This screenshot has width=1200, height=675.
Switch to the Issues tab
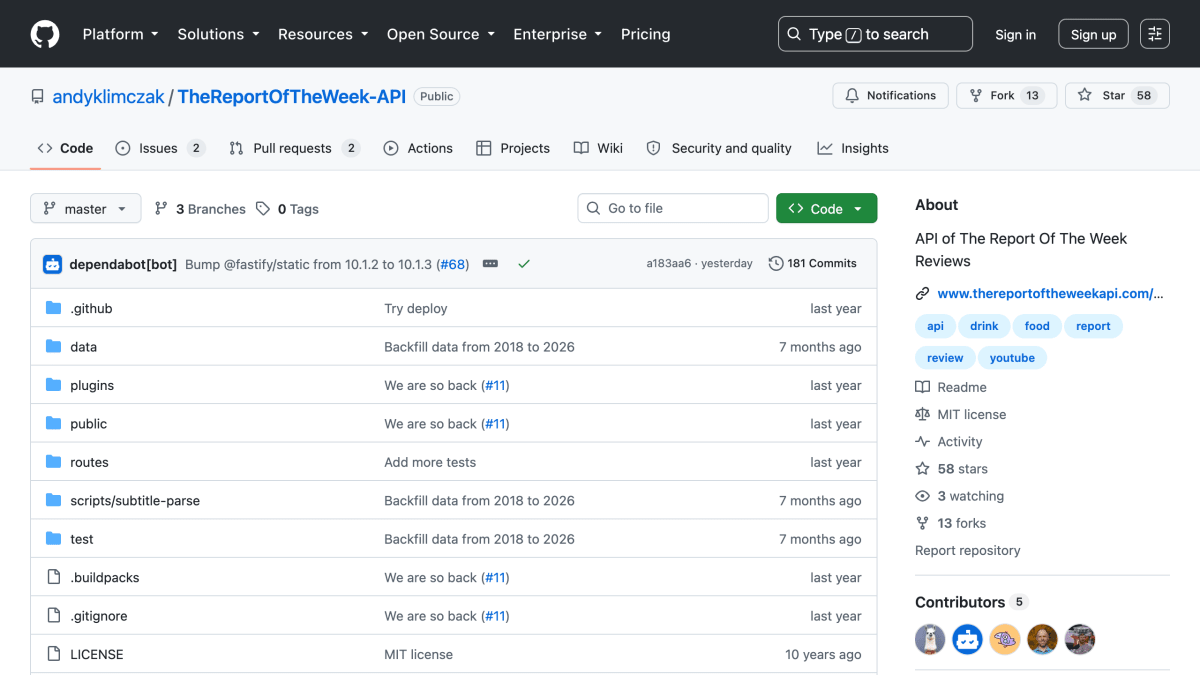point(160,148)
